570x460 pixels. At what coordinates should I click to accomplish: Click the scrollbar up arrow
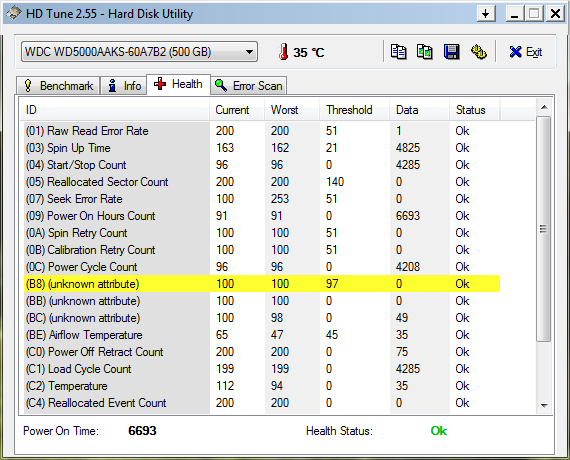tap(544, 107)
